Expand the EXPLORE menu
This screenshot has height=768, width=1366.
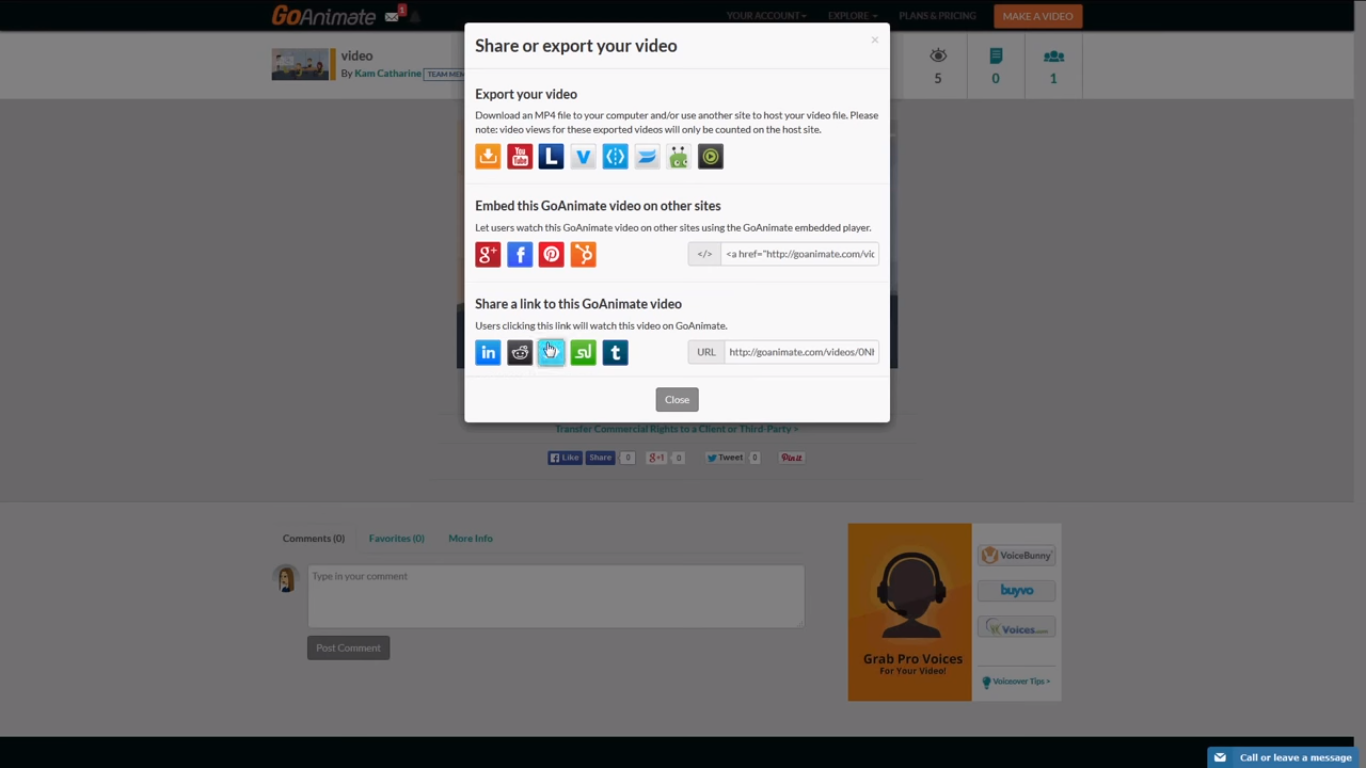[x=851, y=15]
